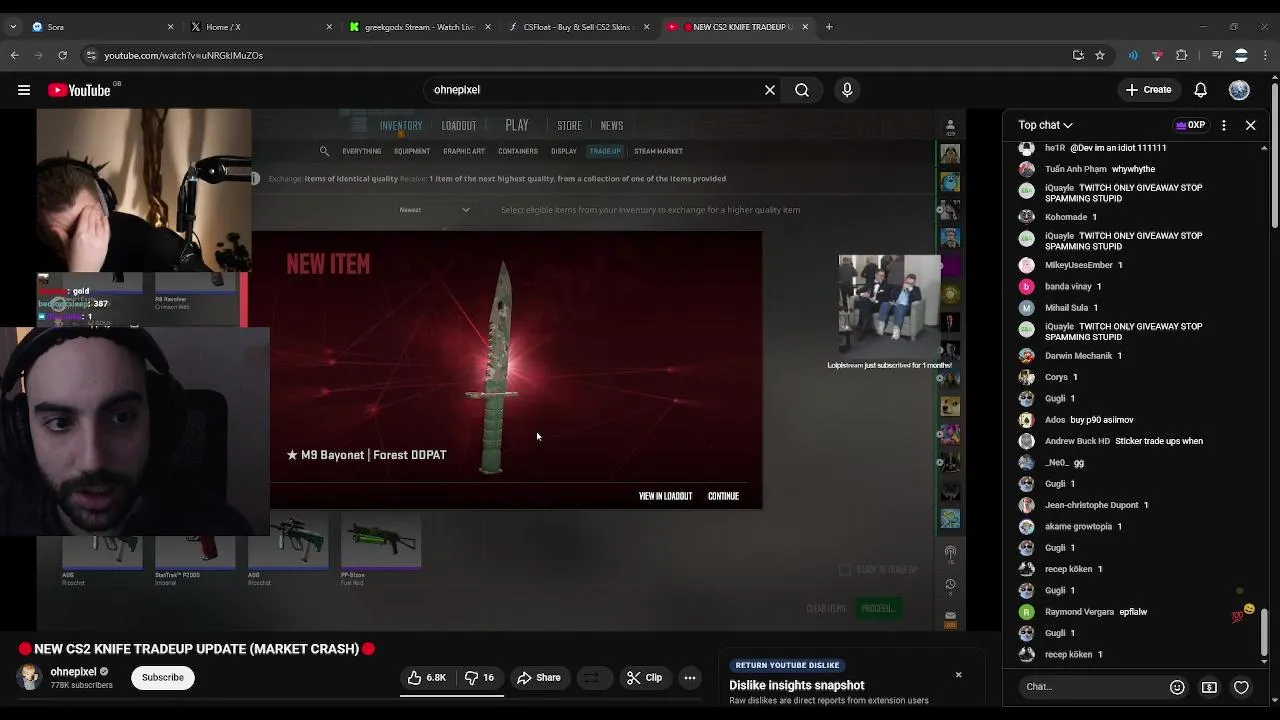Image resolution: width=1280 pixels, height=720 pixels.
Task: Open a new browser tab
Action: tap(829, 27)
